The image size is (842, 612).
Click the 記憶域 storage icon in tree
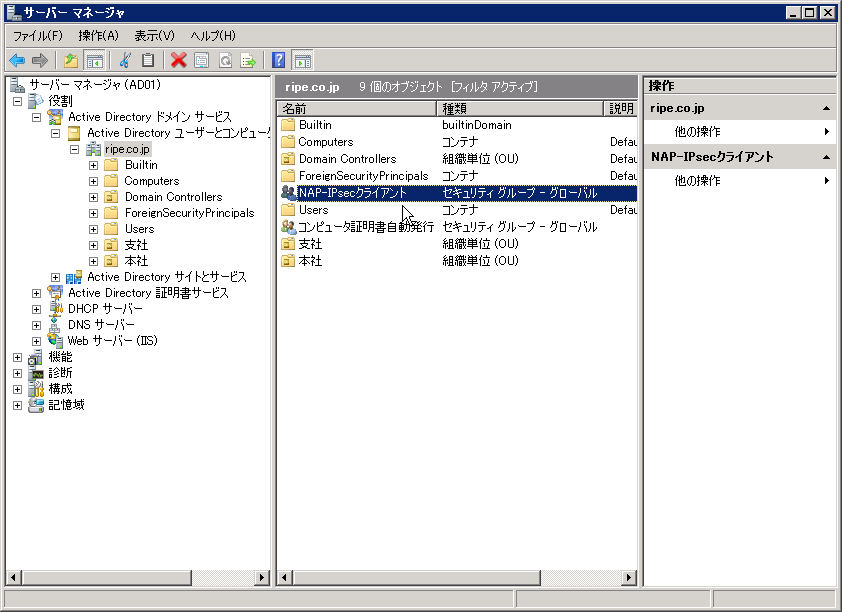[36, 405]
